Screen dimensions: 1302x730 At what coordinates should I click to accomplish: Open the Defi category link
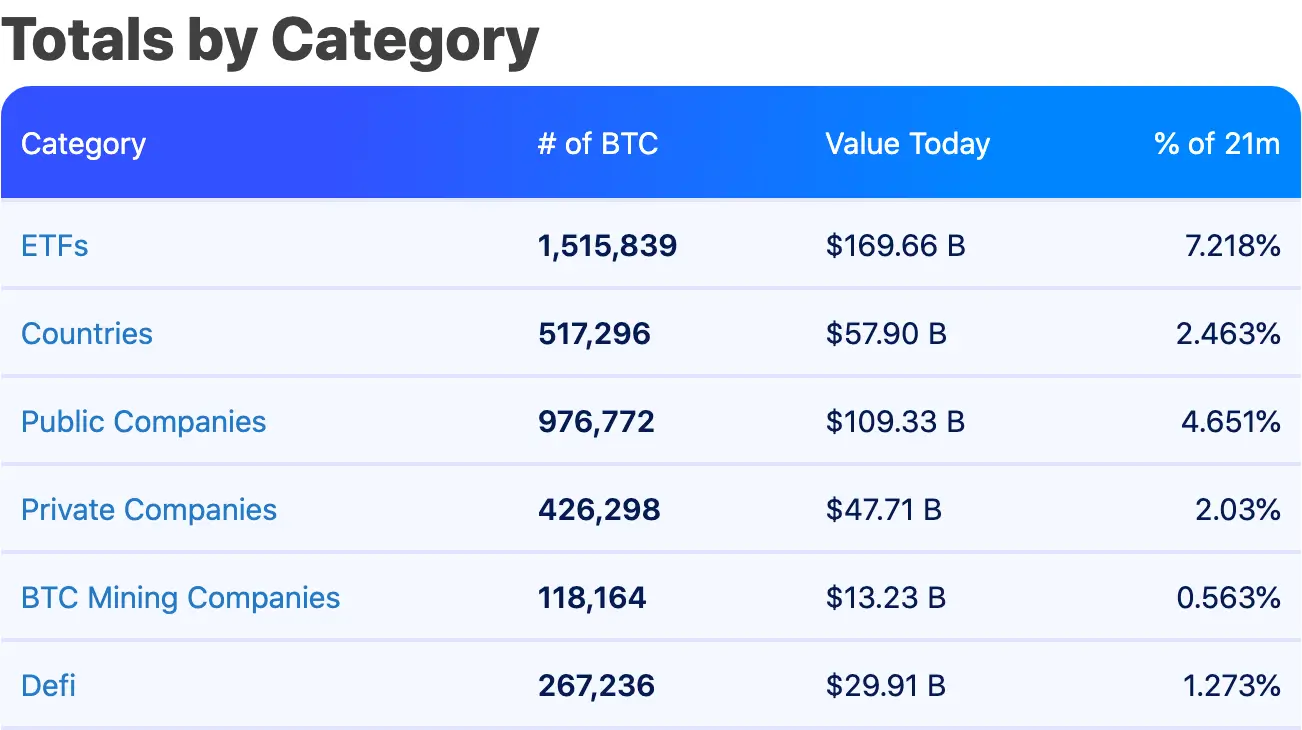(49, 686)
